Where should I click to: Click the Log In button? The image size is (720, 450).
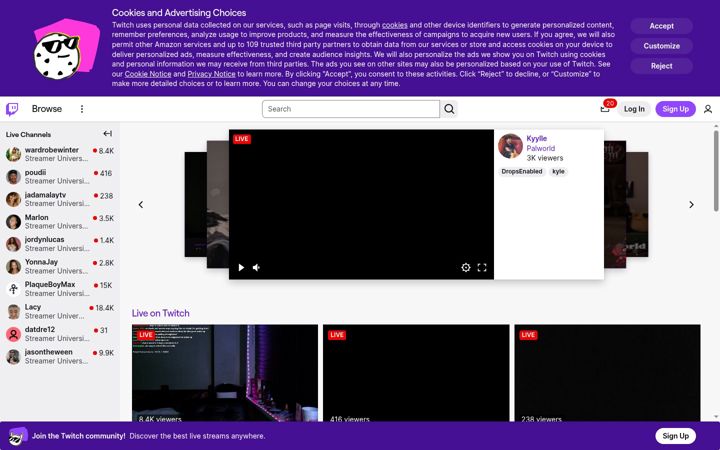pos(634,109)
